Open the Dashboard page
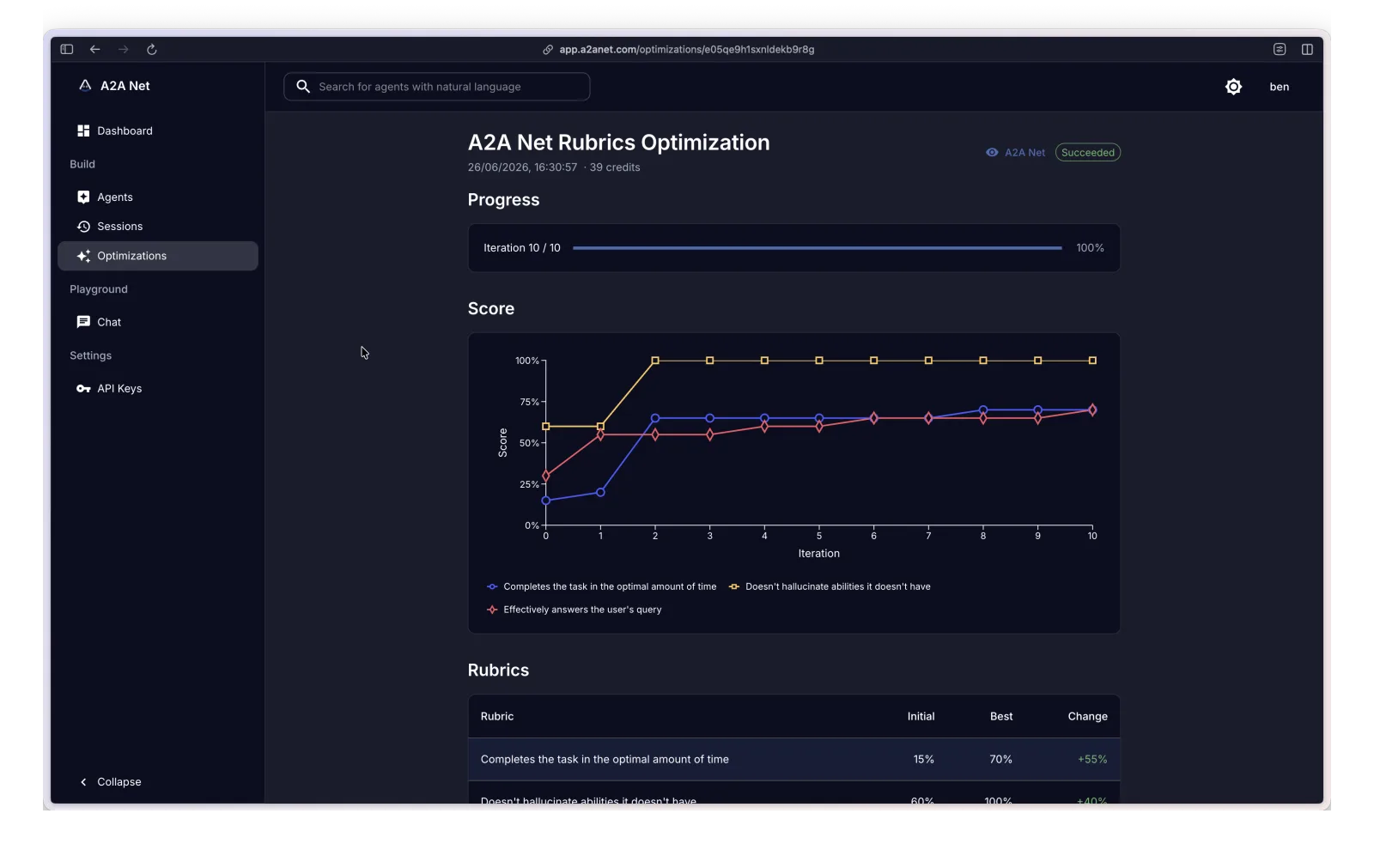The image size is (1374, 868). 158,131
